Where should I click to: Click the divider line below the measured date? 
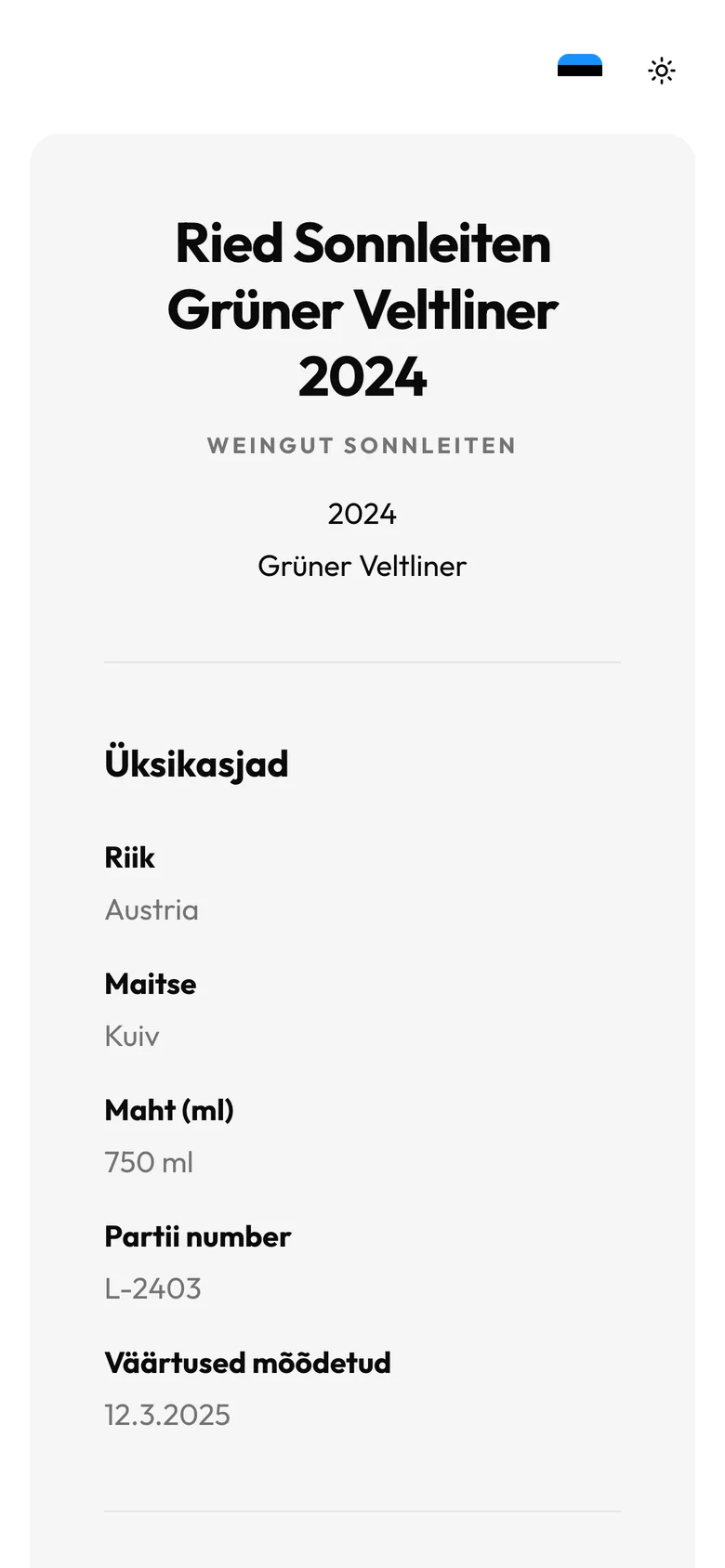[362, 1511]
